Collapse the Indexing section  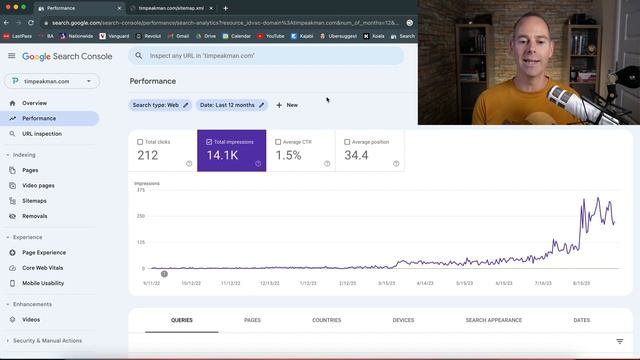click(8, 155)
